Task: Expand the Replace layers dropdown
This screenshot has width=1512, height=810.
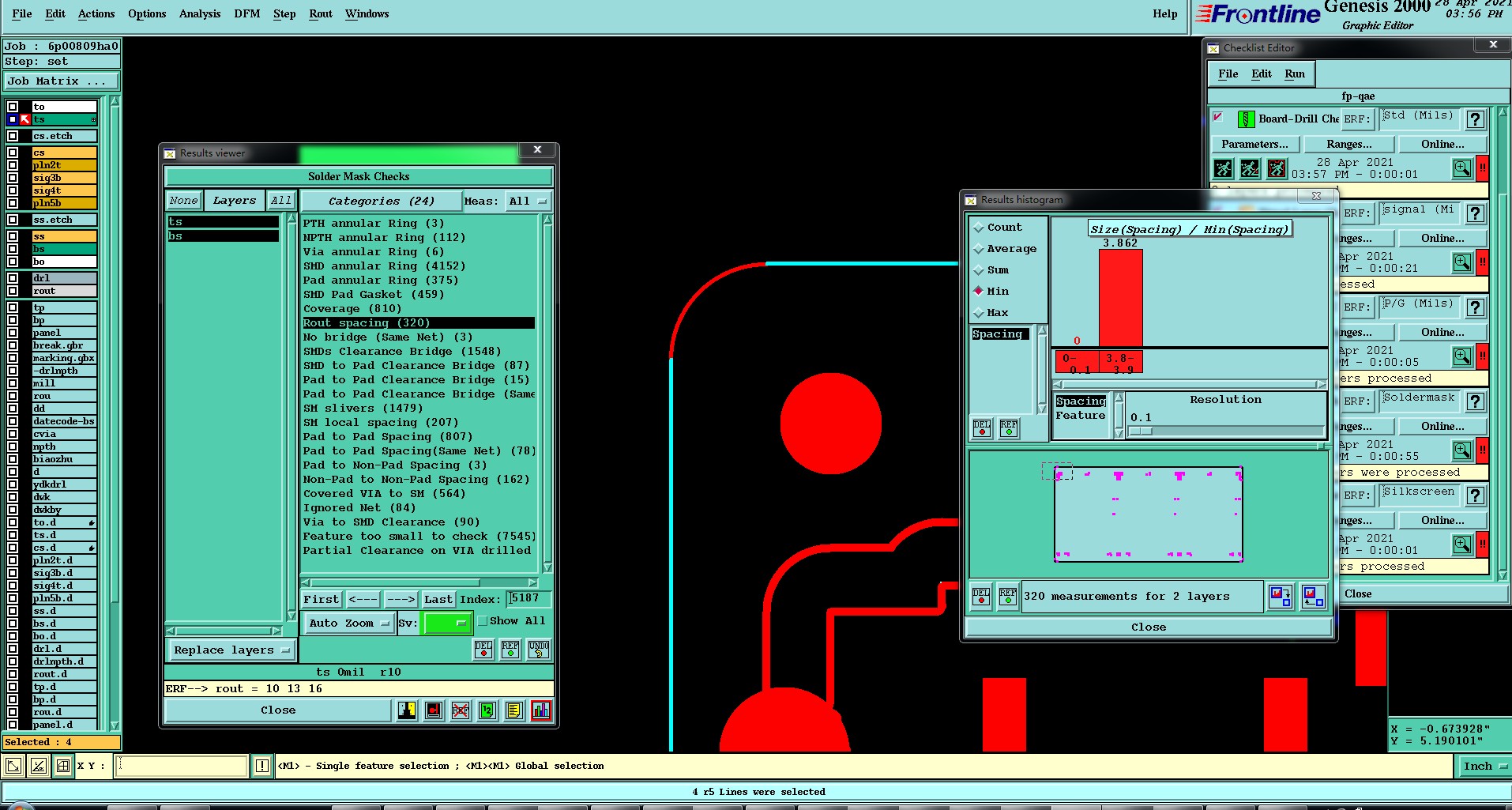Action: [x=231, y=650]
